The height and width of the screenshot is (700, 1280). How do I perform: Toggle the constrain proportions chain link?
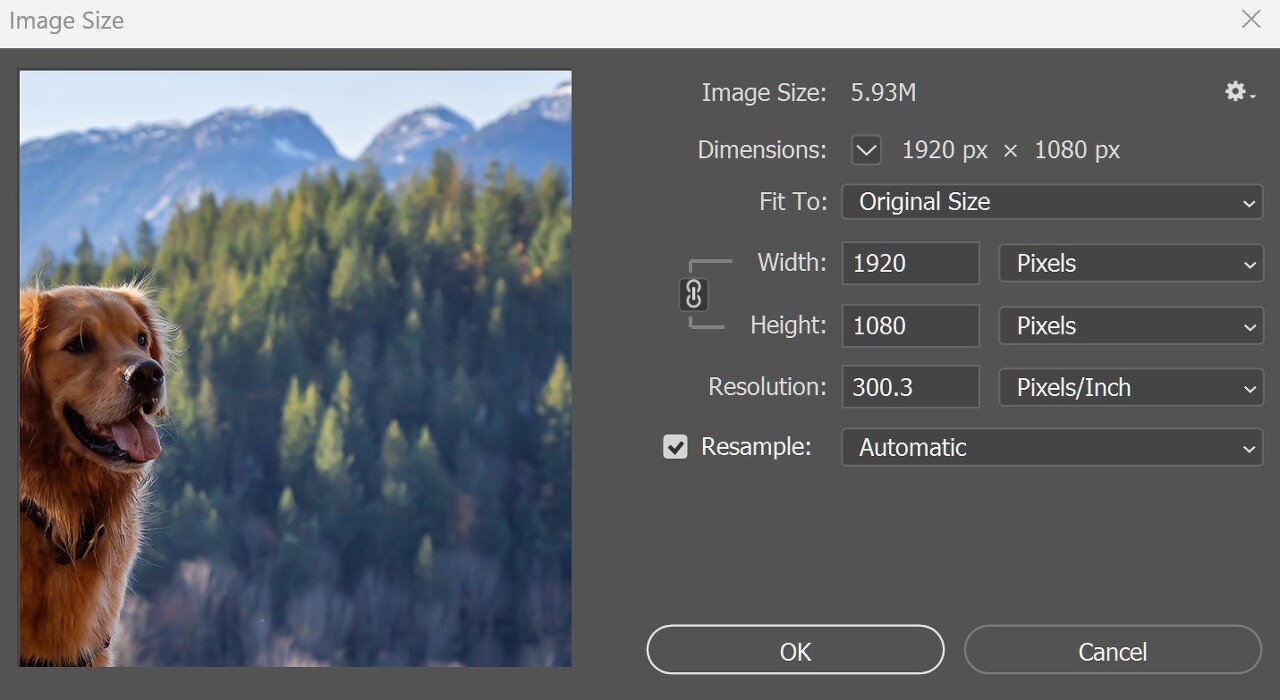click(x=694, y=294)
